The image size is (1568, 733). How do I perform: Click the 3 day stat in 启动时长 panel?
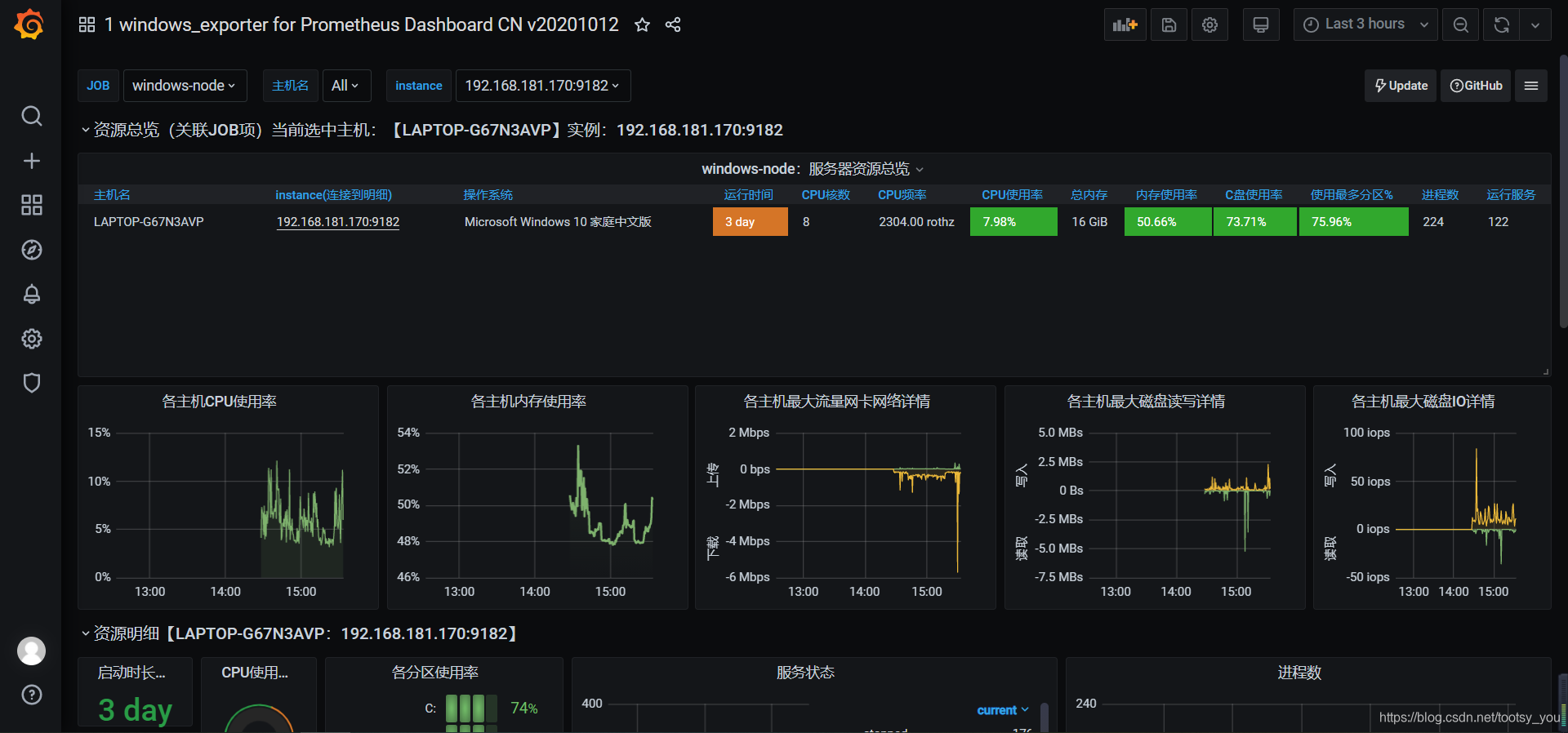tap(136, 709)
